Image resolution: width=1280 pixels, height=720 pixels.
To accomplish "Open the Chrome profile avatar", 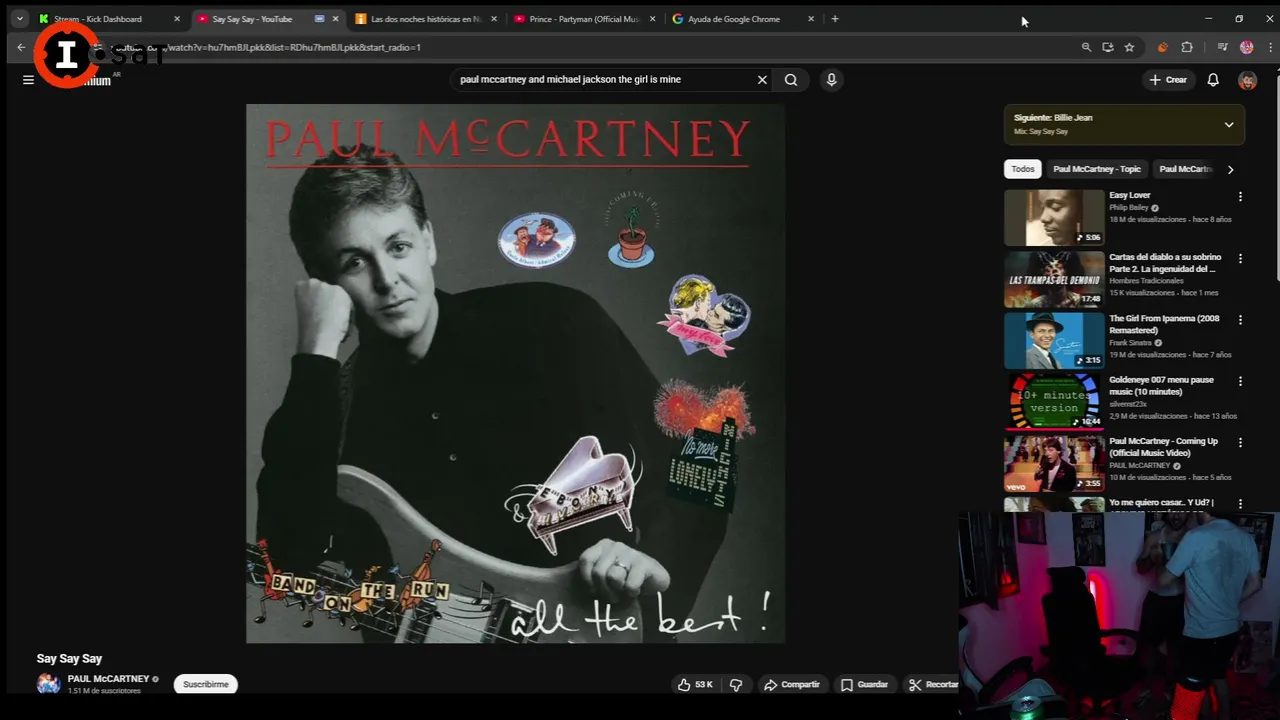I will (x=1246, y=47).
